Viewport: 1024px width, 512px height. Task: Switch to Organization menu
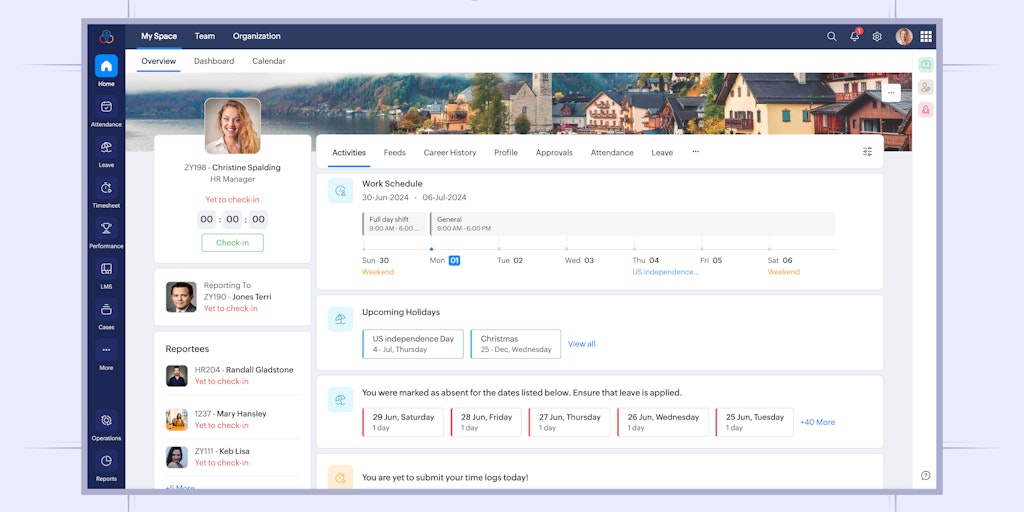[257, 37]
